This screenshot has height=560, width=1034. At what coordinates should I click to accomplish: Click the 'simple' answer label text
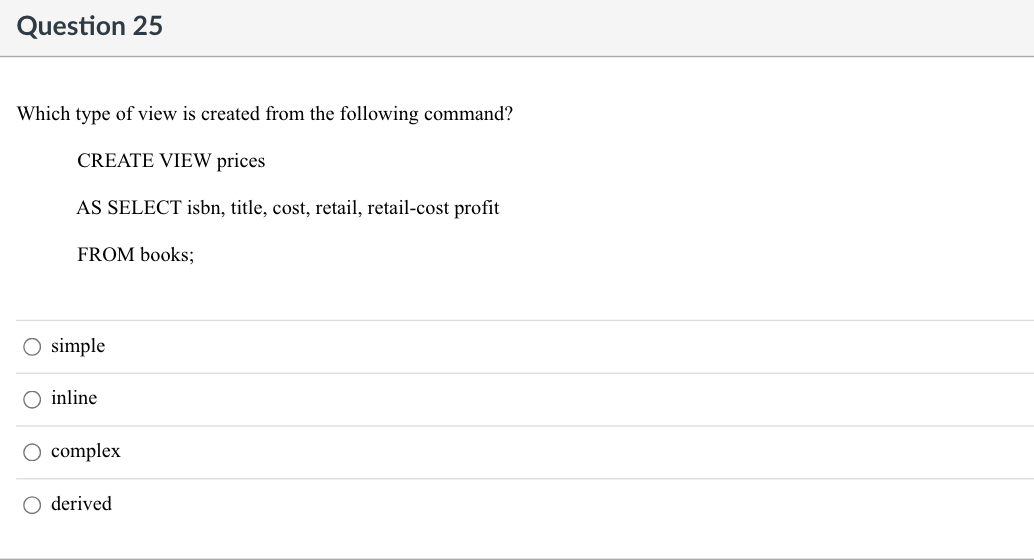[78, 346]
